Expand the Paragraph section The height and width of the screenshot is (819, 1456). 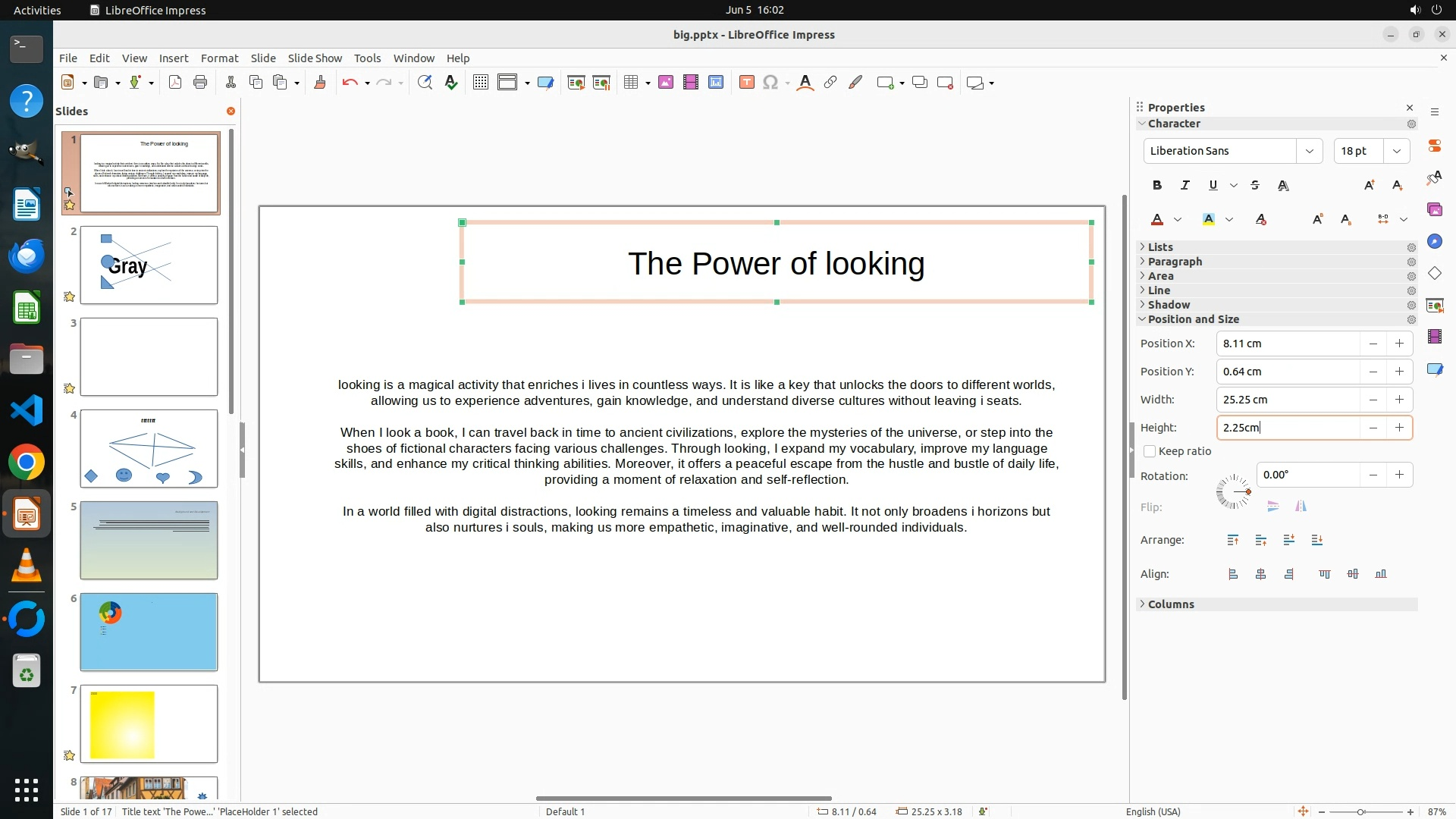point(1175,262)
